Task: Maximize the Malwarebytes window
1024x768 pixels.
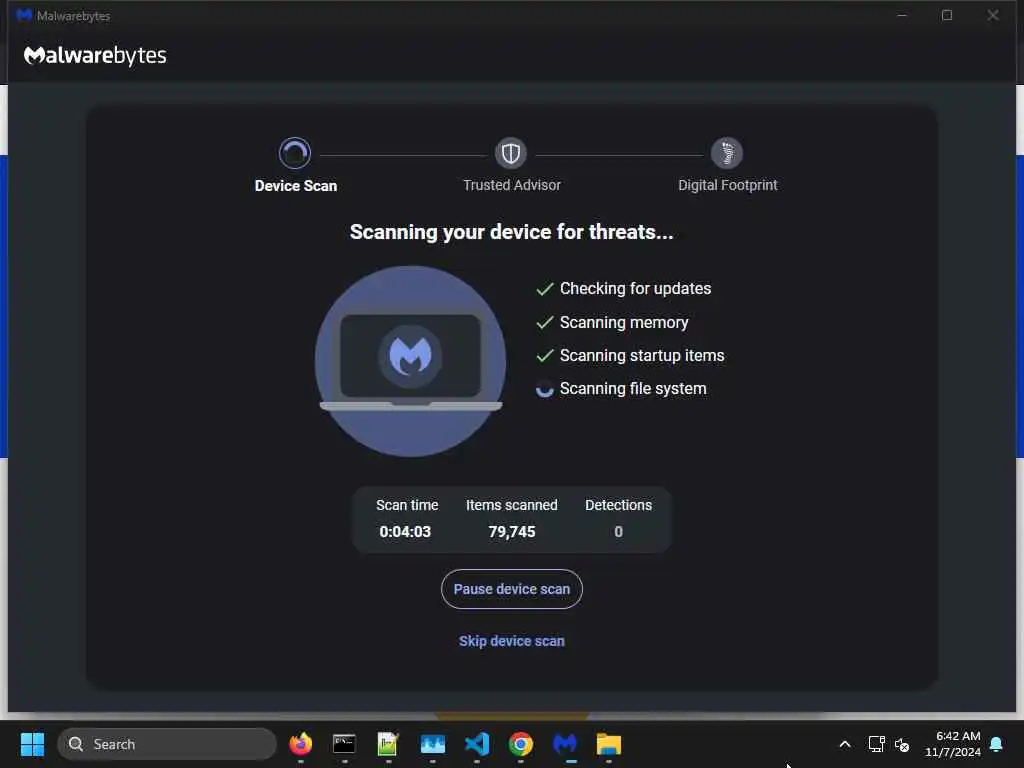Action: click(947, 15)
